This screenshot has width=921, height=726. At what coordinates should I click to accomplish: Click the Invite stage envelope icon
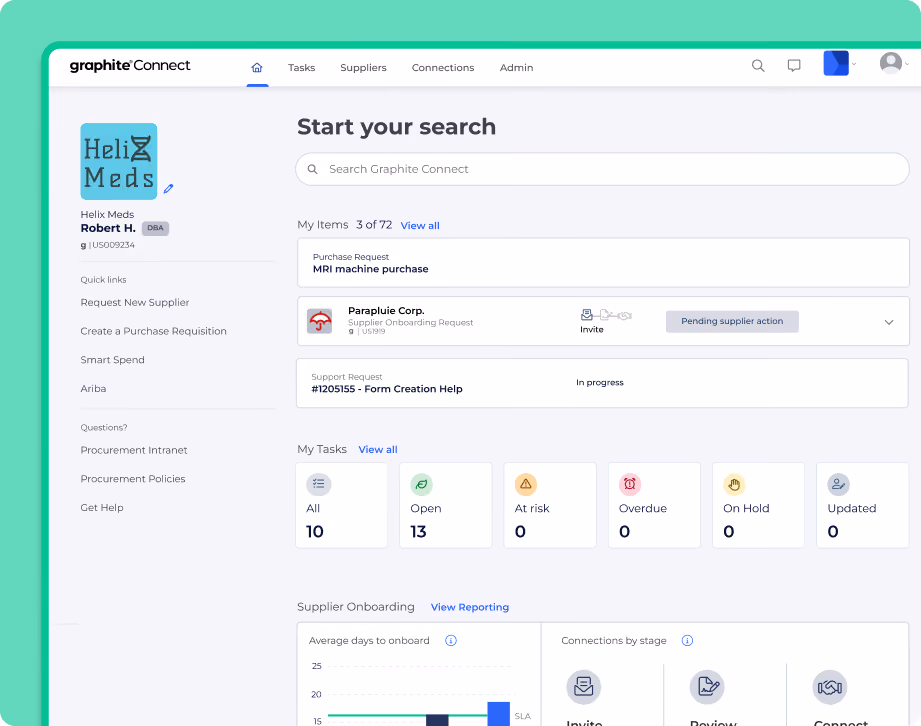[x=583, y=687]
